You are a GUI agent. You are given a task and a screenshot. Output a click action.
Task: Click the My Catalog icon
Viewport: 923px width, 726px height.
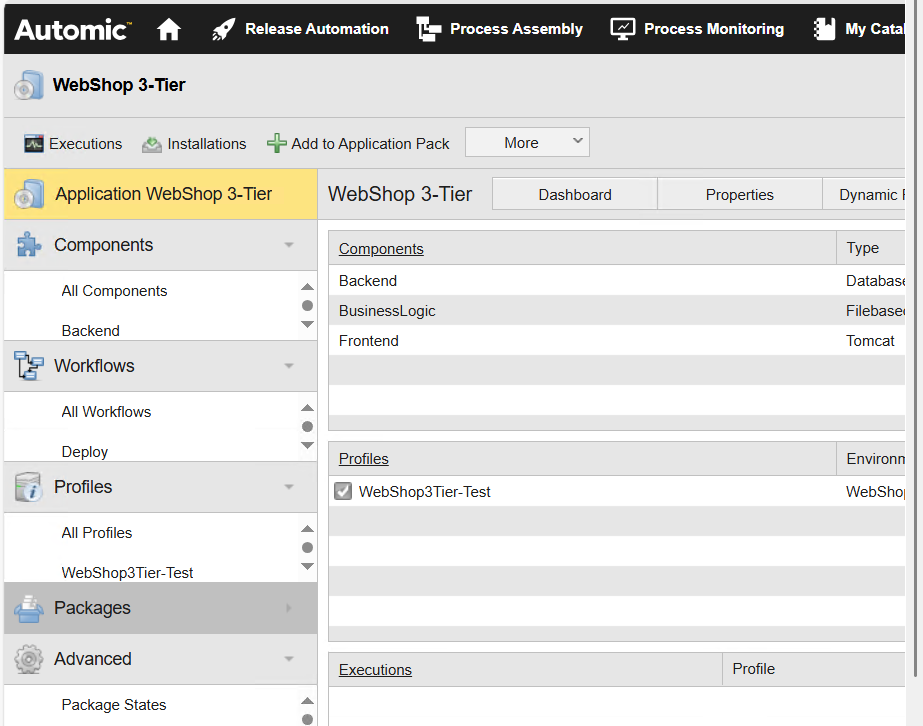pyautogui.click(x=824, y=29)
